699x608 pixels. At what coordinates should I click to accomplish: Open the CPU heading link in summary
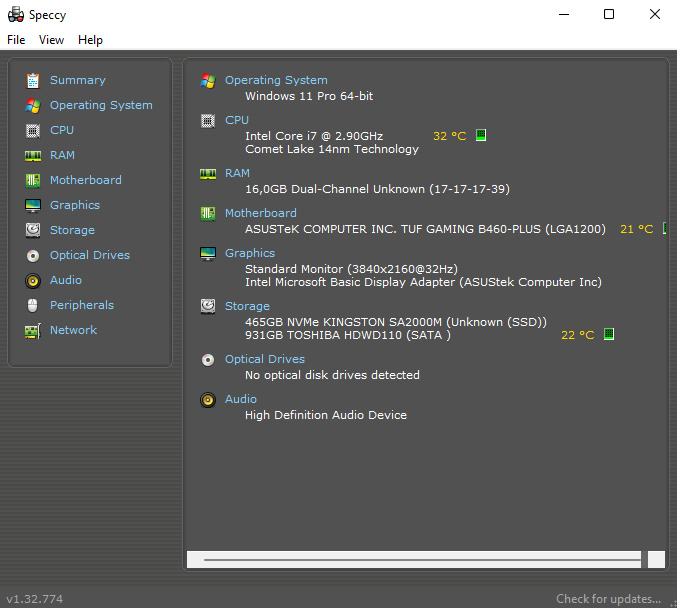(x=237, y=120)
